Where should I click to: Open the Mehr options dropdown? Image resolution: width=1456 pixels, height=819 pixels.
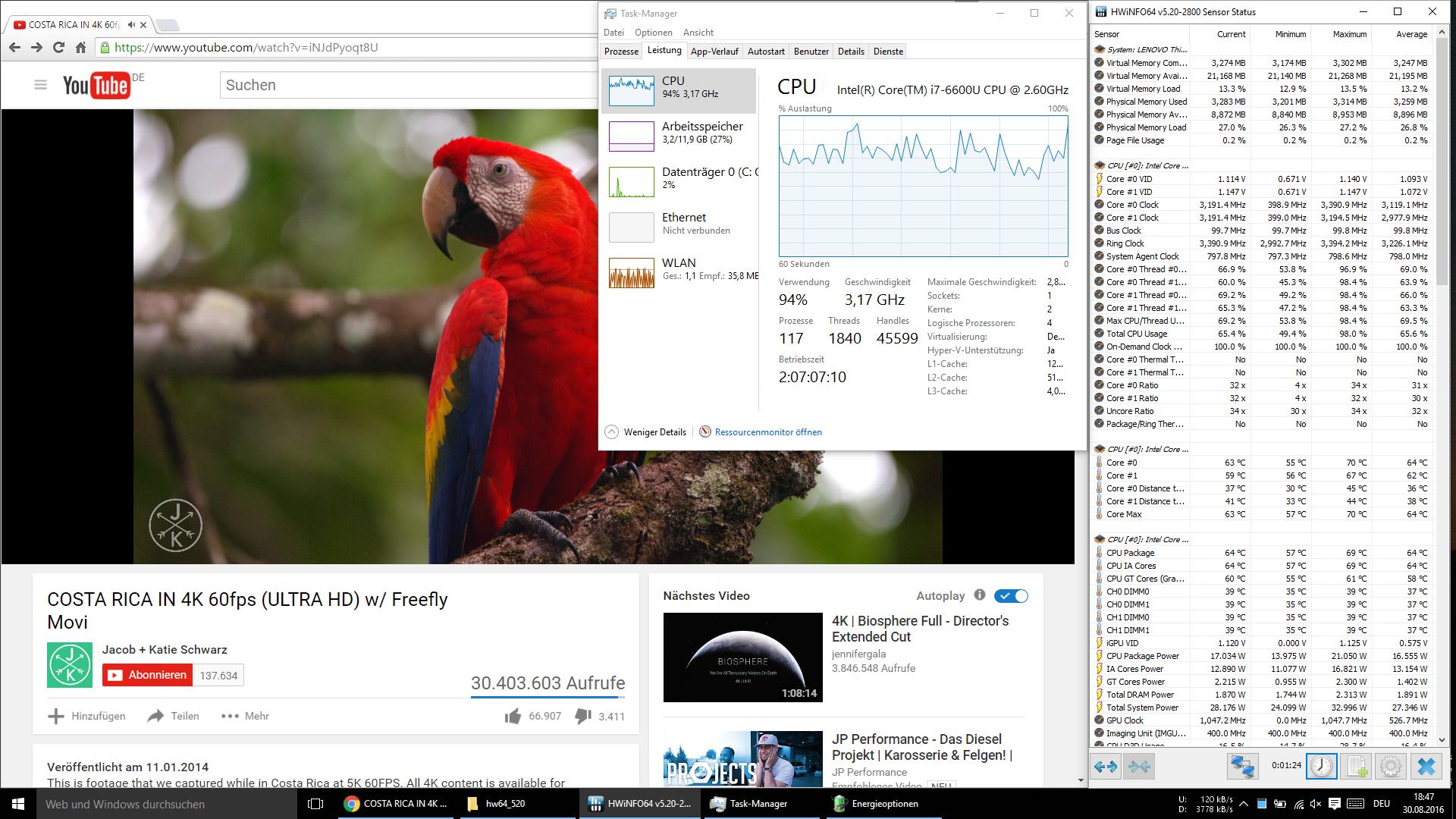coord(245,716)
